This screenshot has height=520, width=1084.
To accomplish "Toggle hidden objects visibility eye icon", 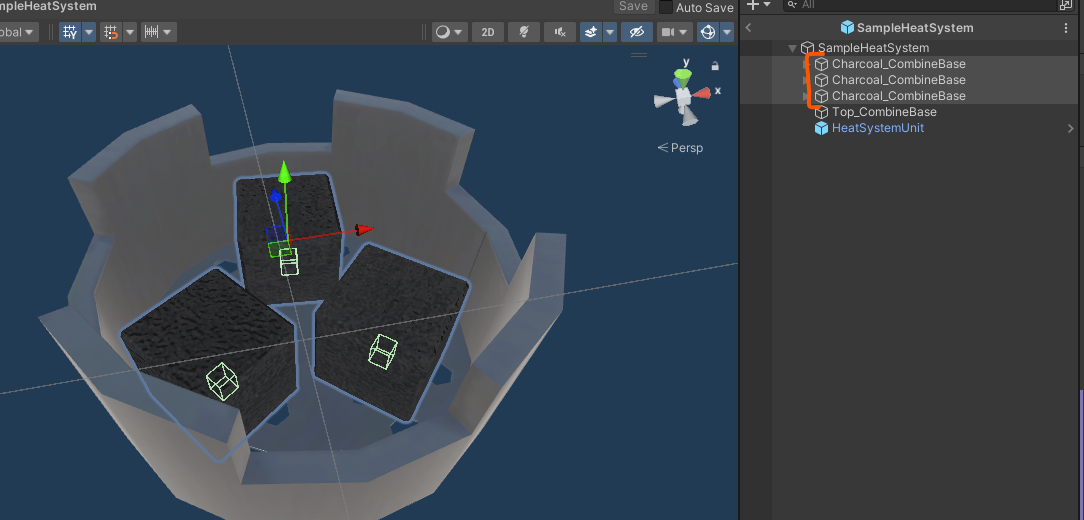I will (x=637, y=32).
